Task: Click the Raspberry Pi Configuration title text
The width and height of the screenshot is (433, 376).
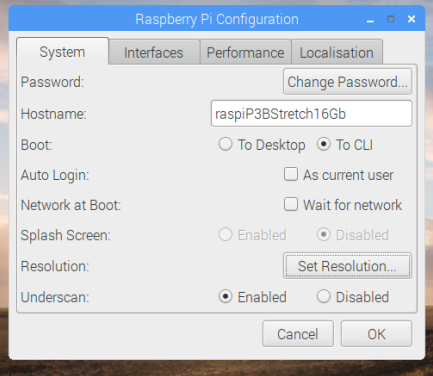Action: pos(217,19)
